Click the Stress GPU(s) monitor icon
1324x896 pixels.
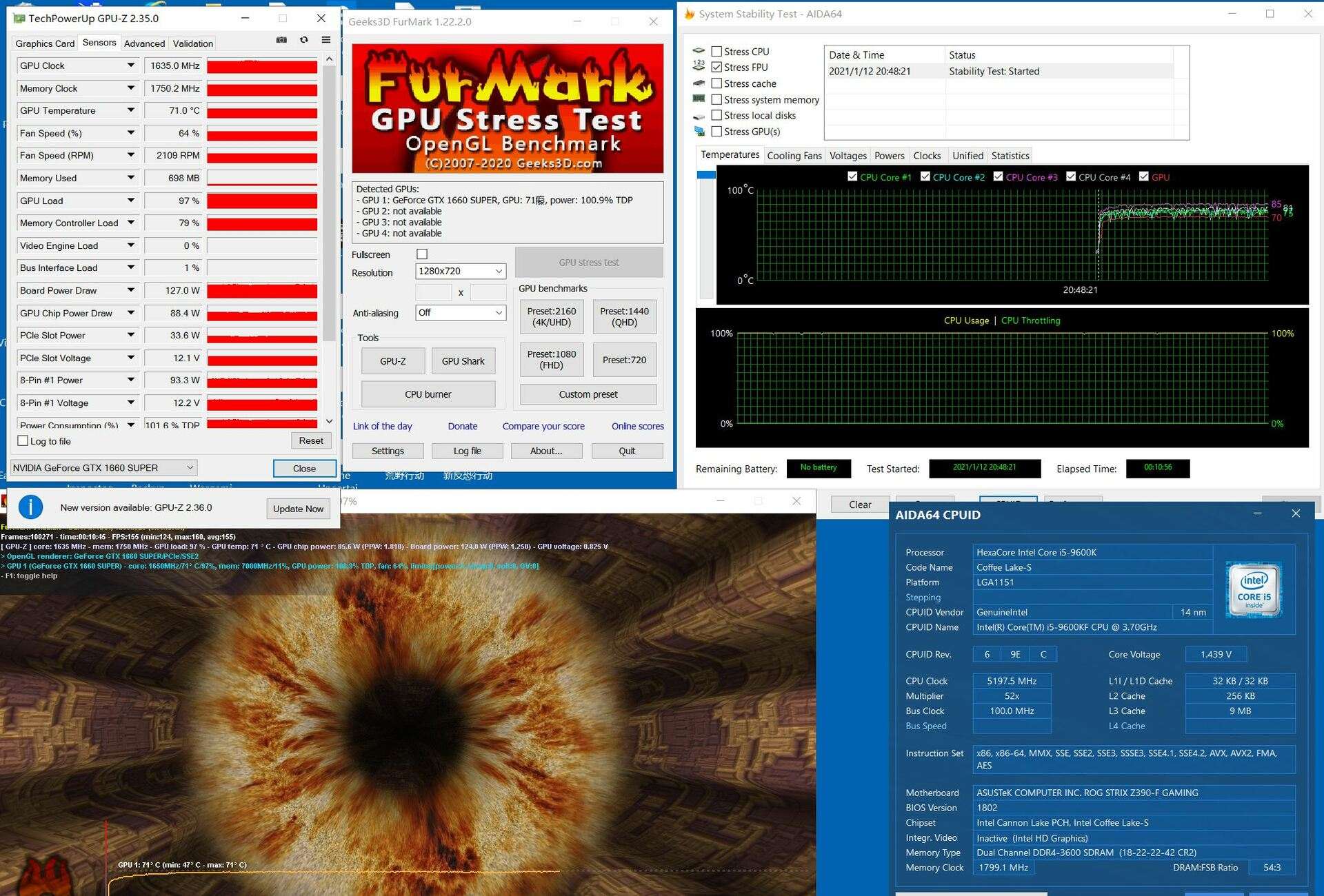699,132
